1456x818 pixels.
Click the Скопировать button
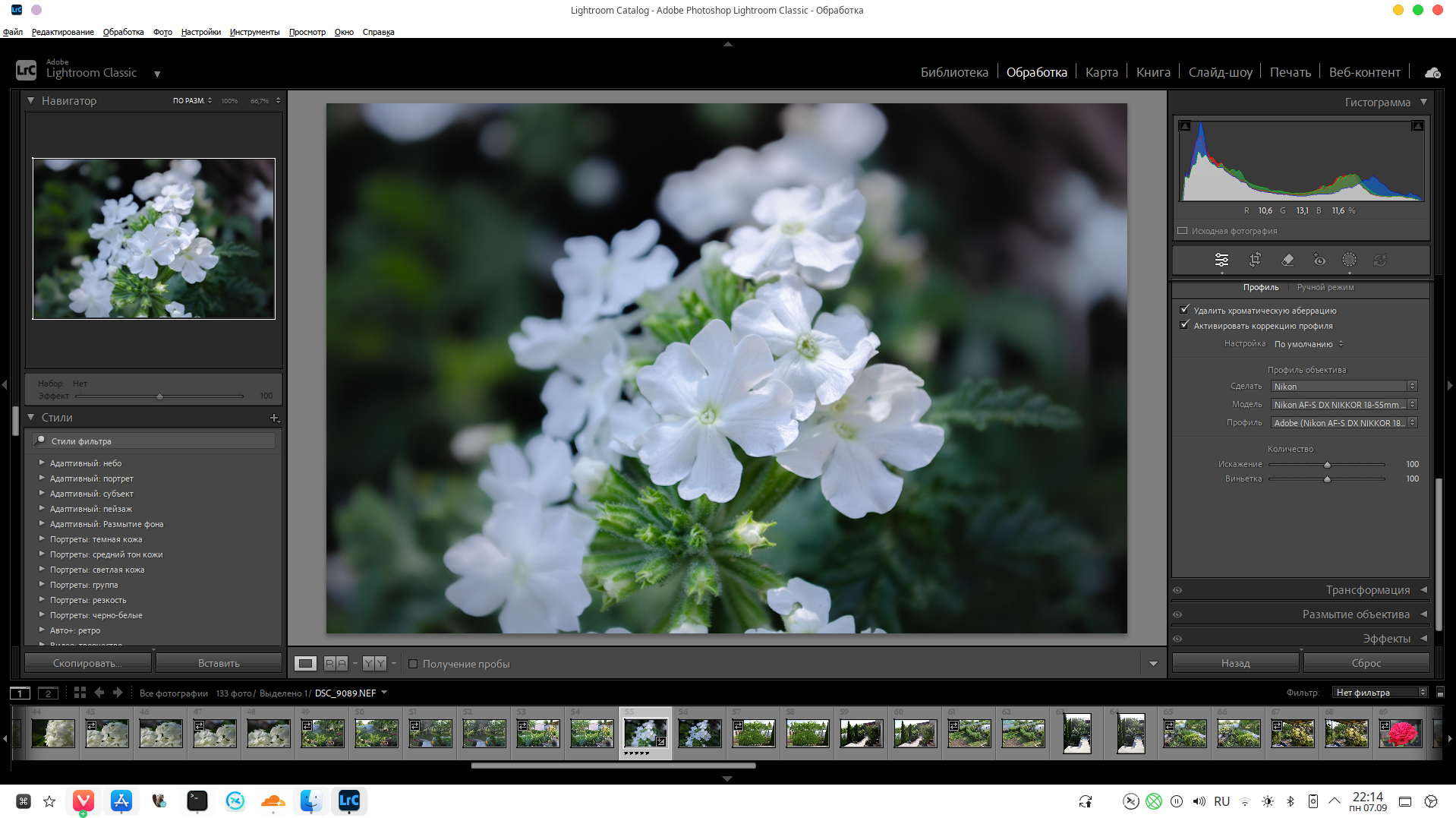click(x=87, y=663)
